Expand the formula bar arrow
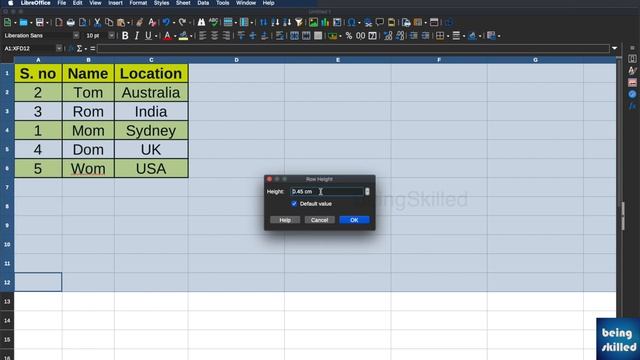Viewport: 640px width, 360px height. point(614,49)
